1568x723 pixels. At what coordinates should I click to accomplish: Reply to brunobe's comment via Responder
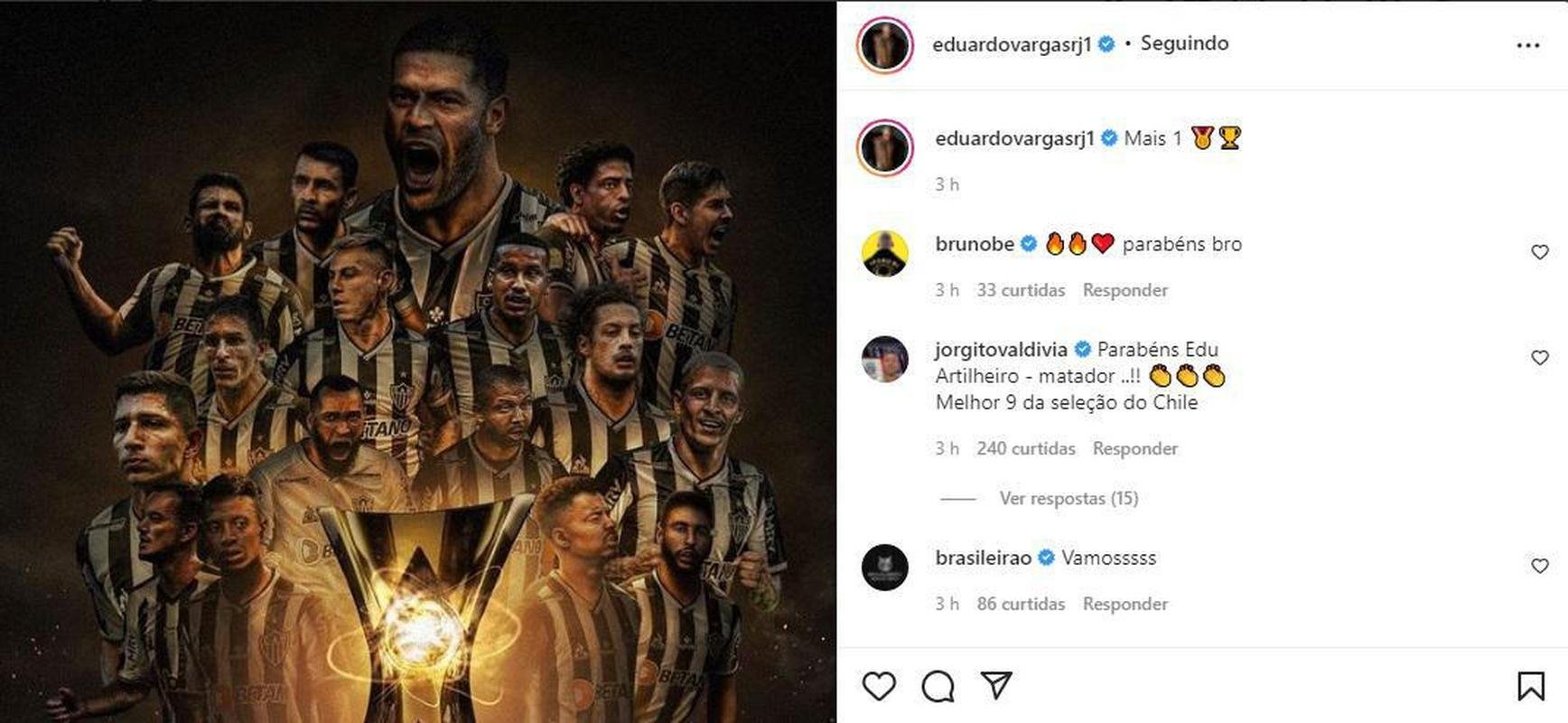[x=1125, y=290]
